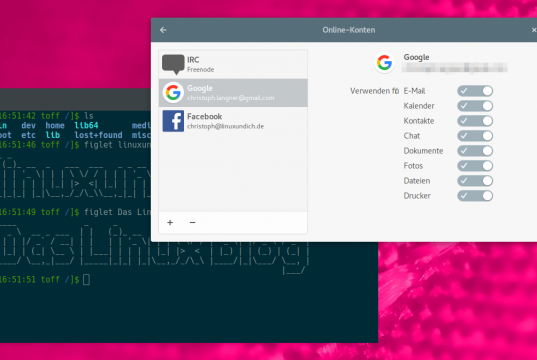Click the large Google logo in details pane
This screenshot has height=360, width=537.
coord(384,63)
